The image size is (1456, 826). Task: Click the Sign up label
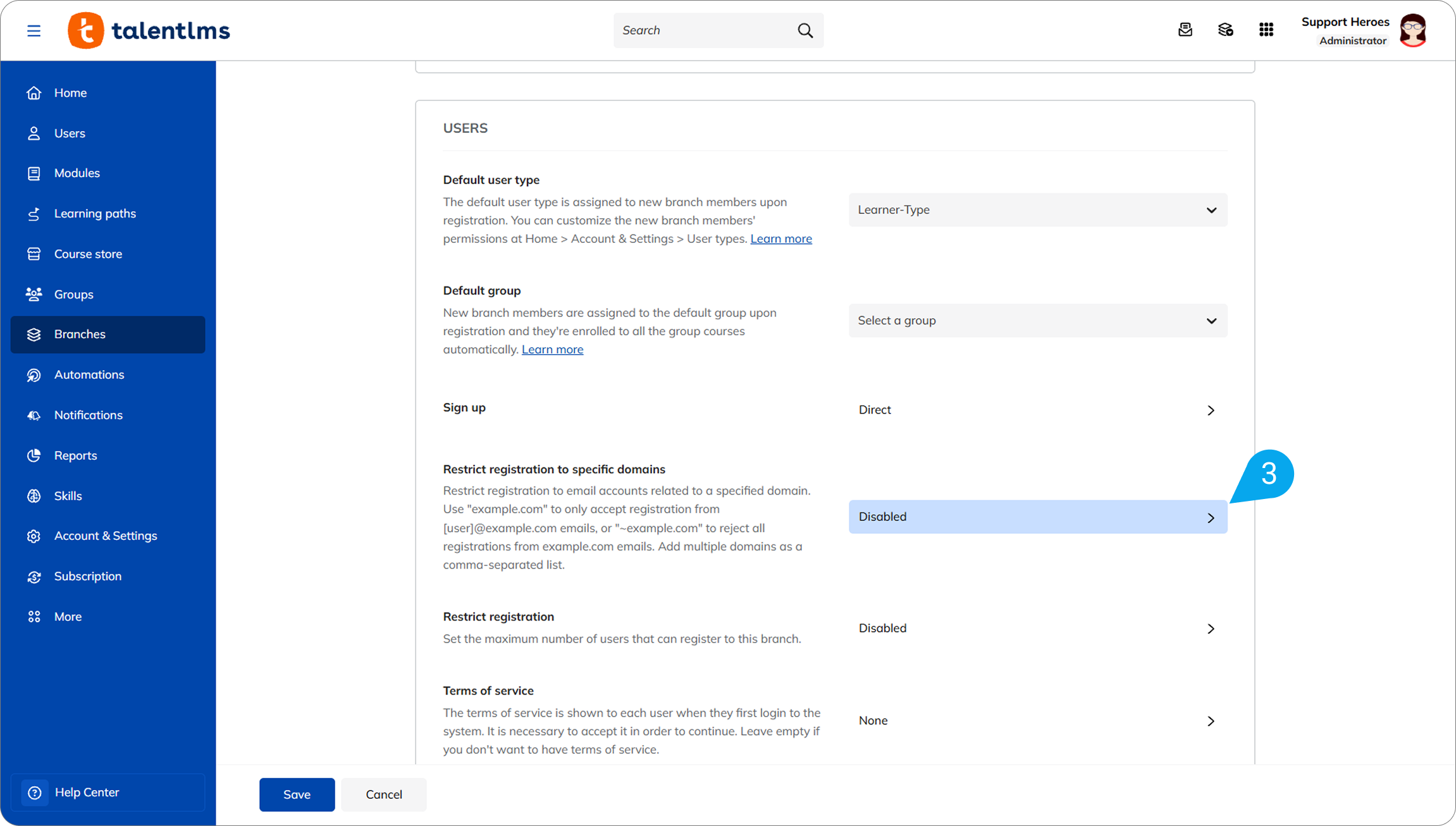coord(464,408)
